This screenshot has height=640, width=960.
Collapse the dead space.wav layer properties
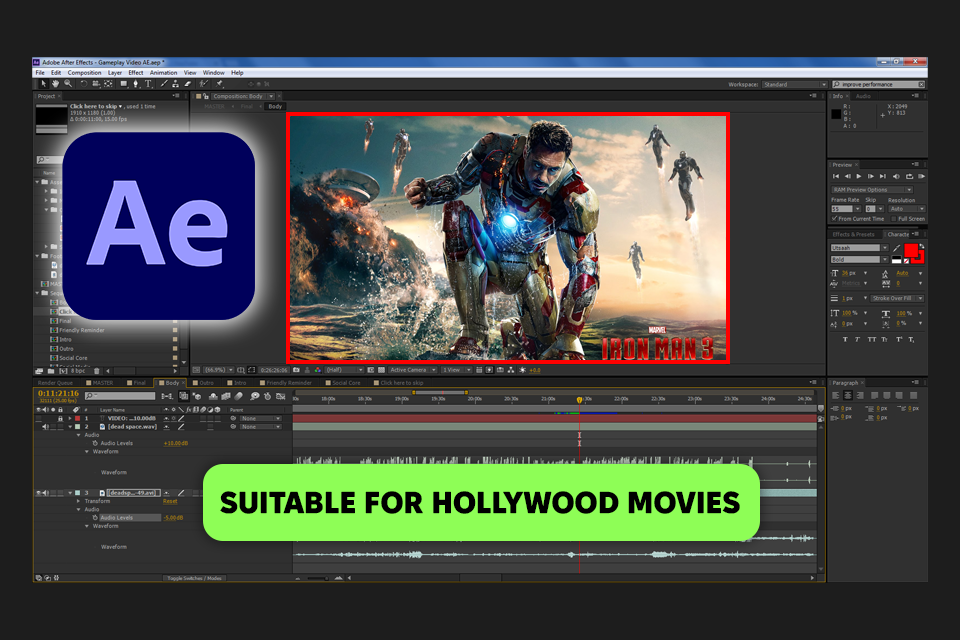(70, 427)
